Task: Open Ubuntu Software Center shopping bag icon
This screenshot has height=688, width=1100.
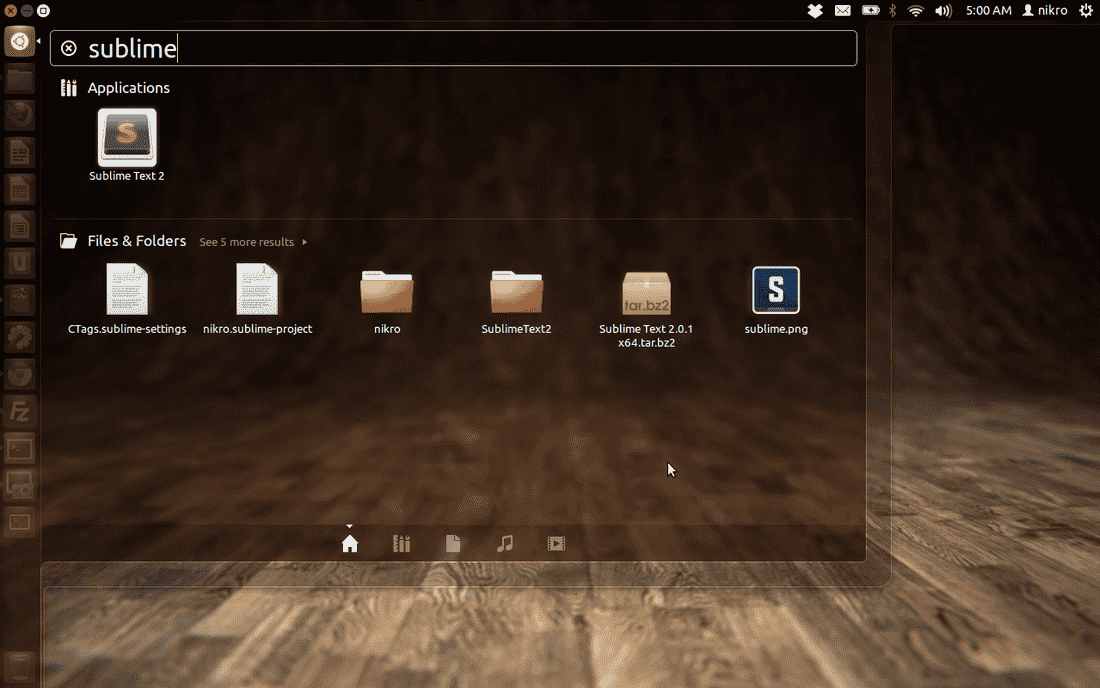Action: pos(20,301)
